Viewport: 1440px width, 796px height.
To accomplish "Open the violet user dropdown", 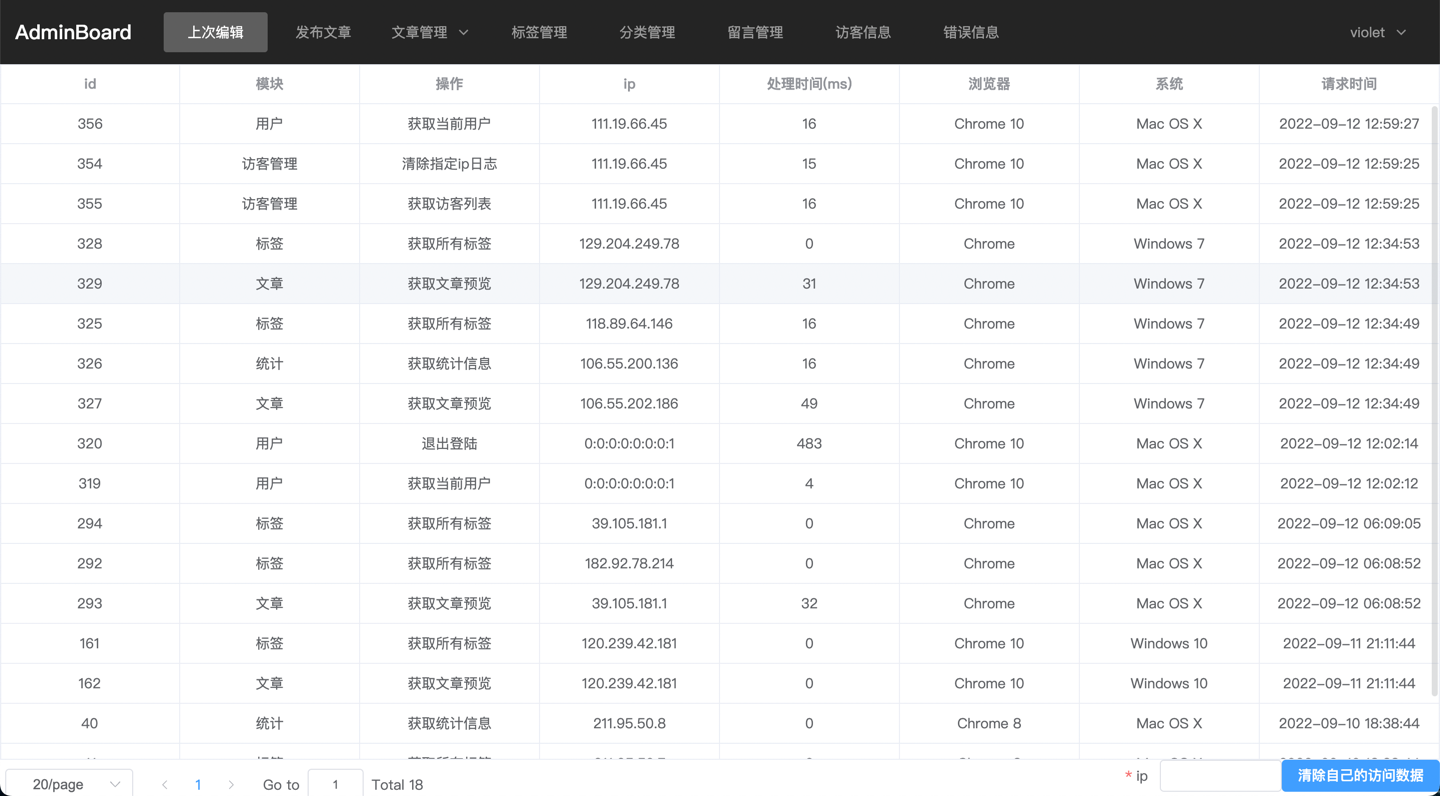I will click(x=1378, y=32).
